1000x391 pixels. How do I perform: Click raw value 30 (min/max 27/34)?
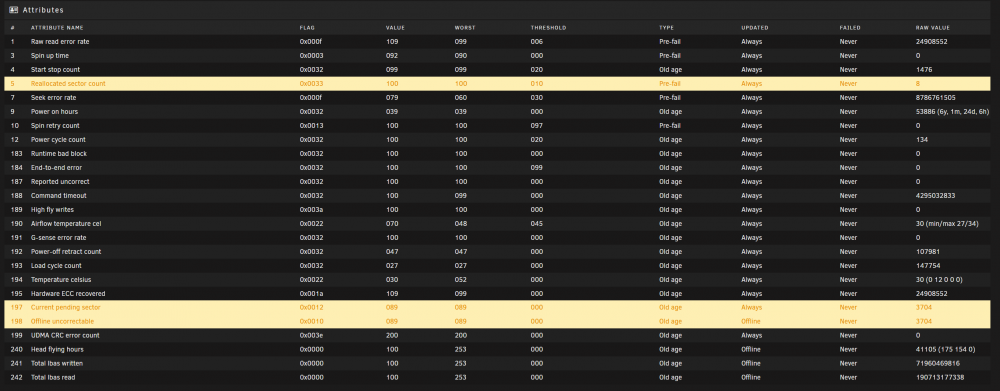pos(948,224)
